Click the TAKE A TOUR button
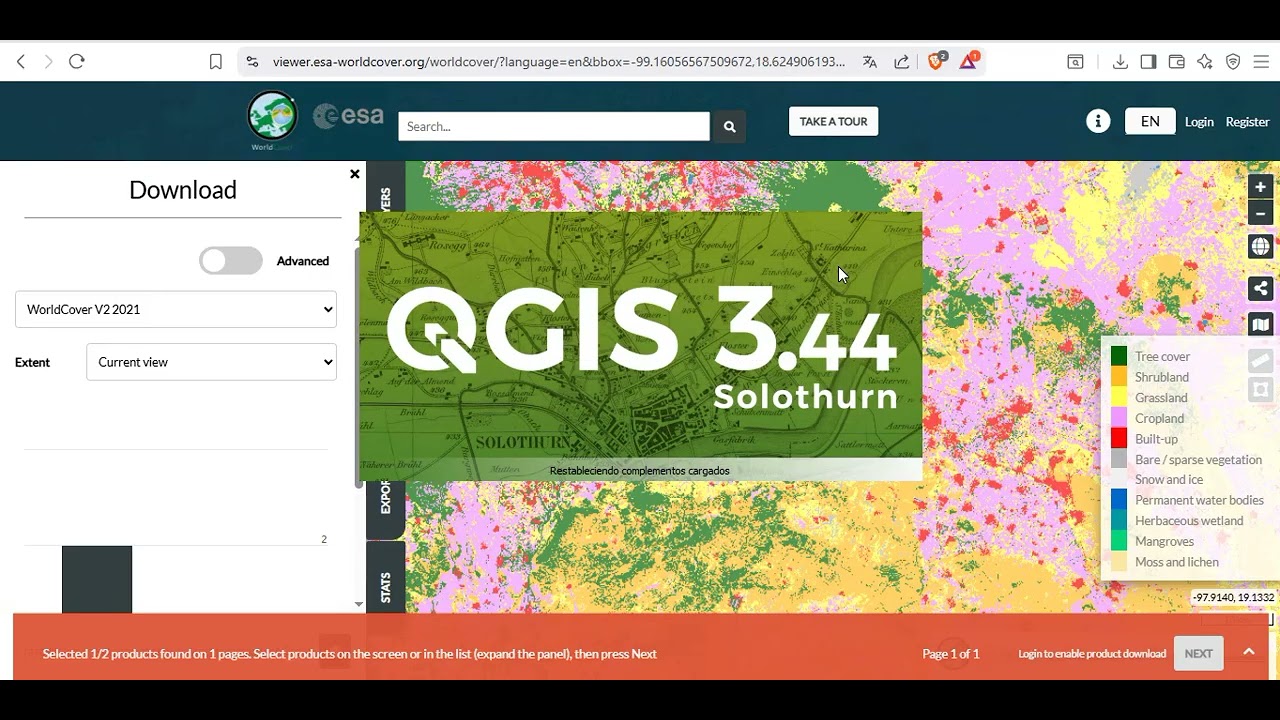Viewport: 1280px width, 720px height. point(833,121)
